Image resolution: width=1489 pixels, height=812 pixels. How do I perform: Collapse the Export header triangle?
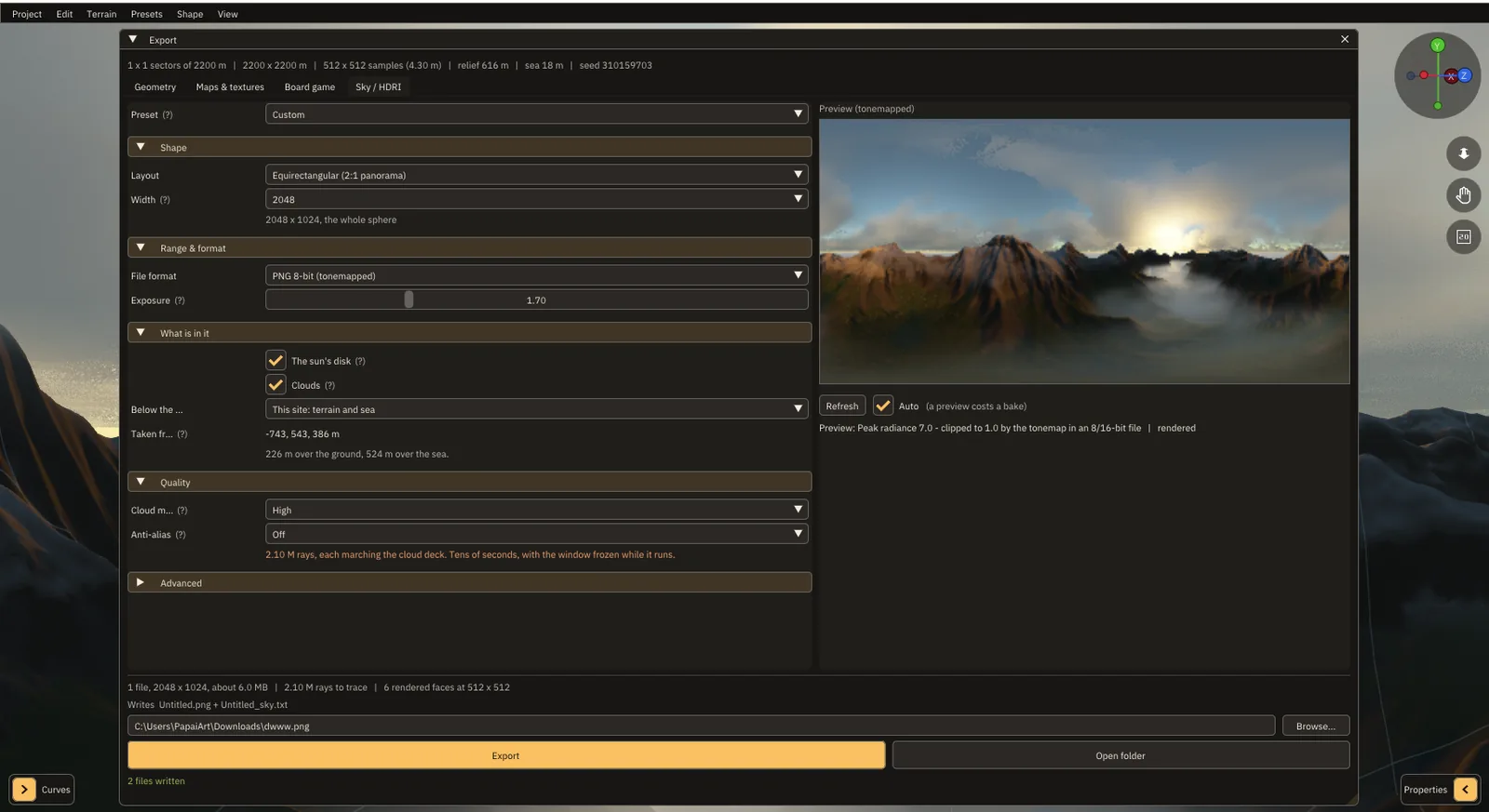click(x=133, y=39)
